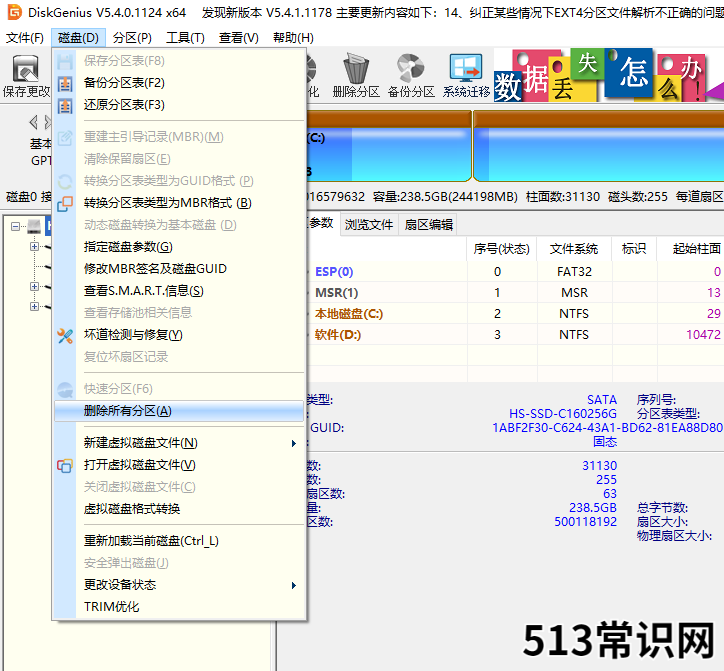Image resolution: width=724 pixels, height=671 pixels.
Task: Open the 更改设备状态 submenu arrow
Action: pyautogui.click(x=294, y=586)
